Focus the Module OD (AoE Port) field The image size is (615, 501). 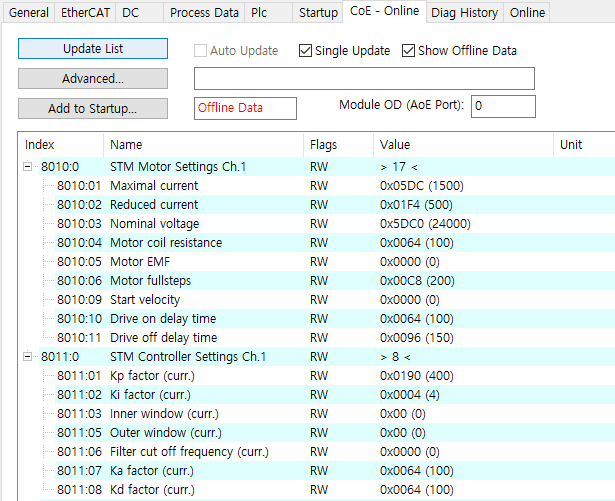coord(503,106)
